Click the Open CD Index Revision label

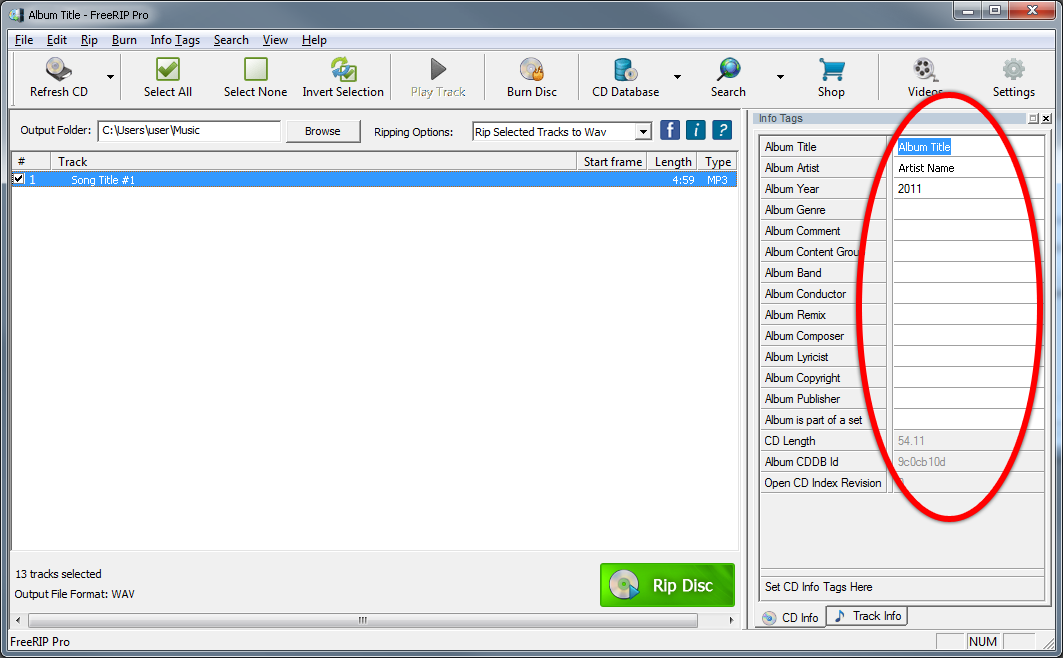point(823,483)
